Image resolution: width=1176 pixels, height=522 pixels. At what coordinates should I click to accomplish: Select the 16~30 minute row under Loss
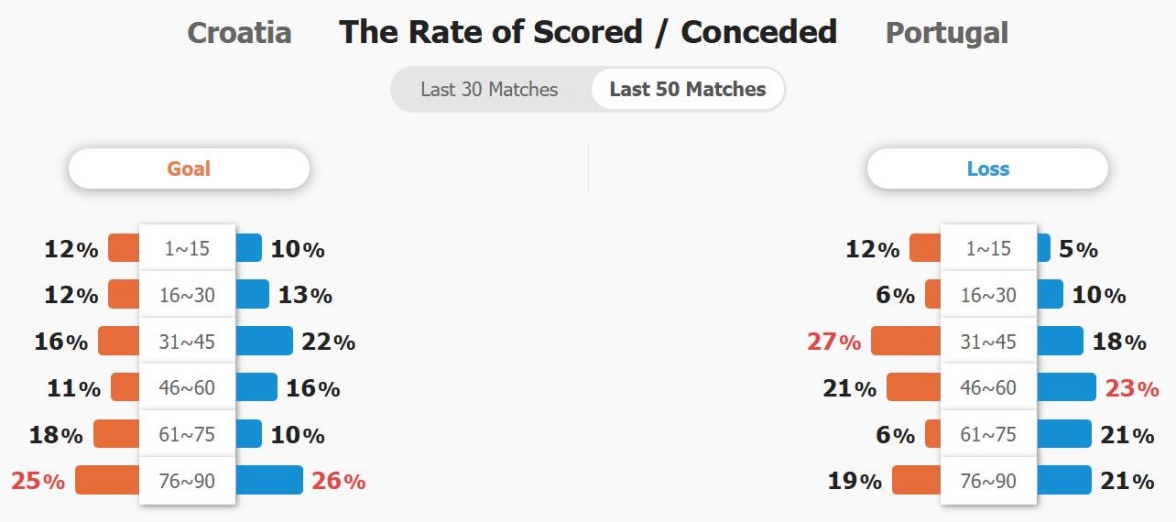click(x=988, y=295)
